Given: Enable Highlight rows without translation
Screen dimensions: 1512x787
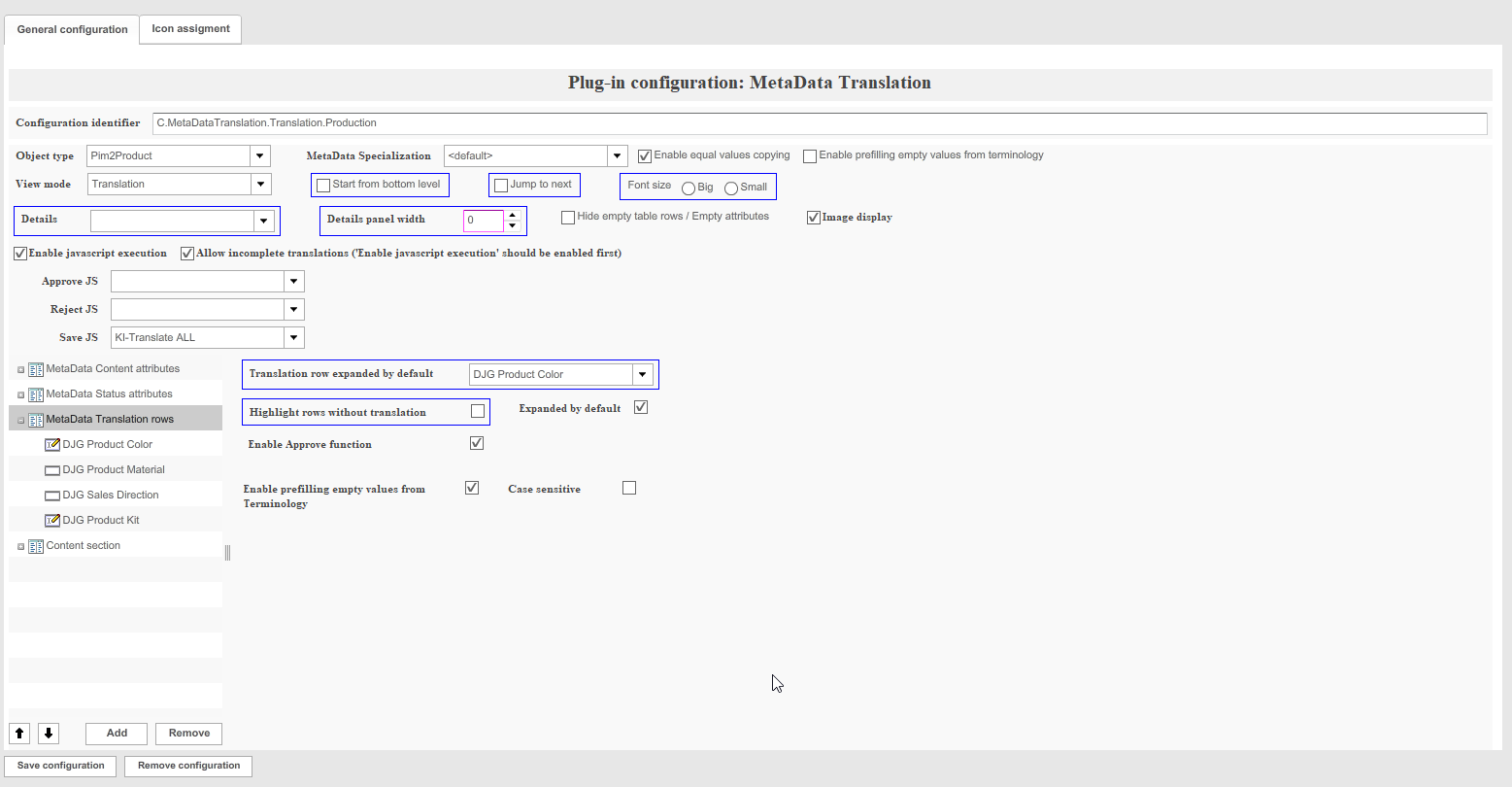Looking at the screenshot, I should tap(477, 411).
